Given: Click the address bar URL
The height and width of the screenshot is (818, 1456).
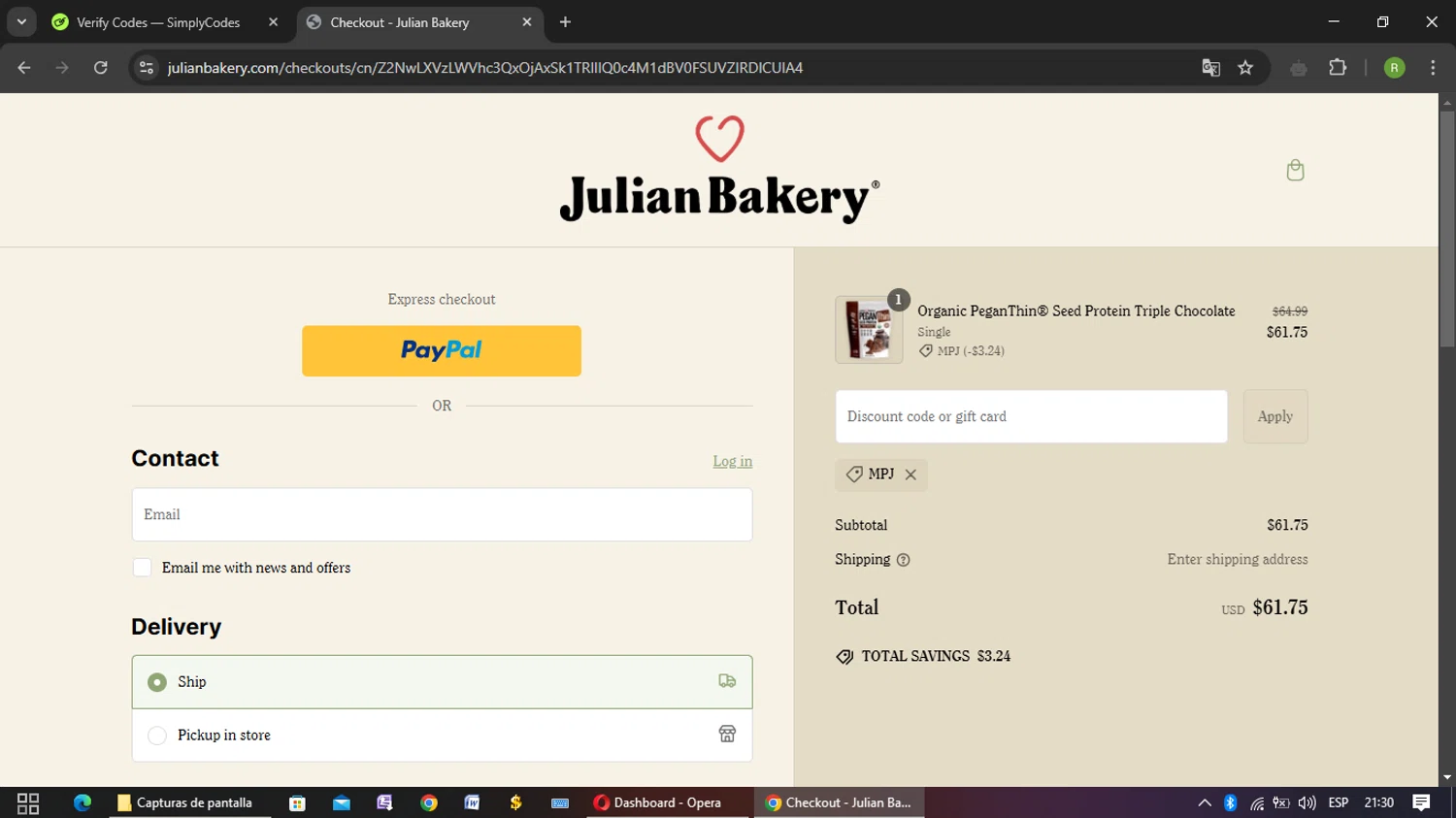Looking at the screenshot, I should (484, 68).
